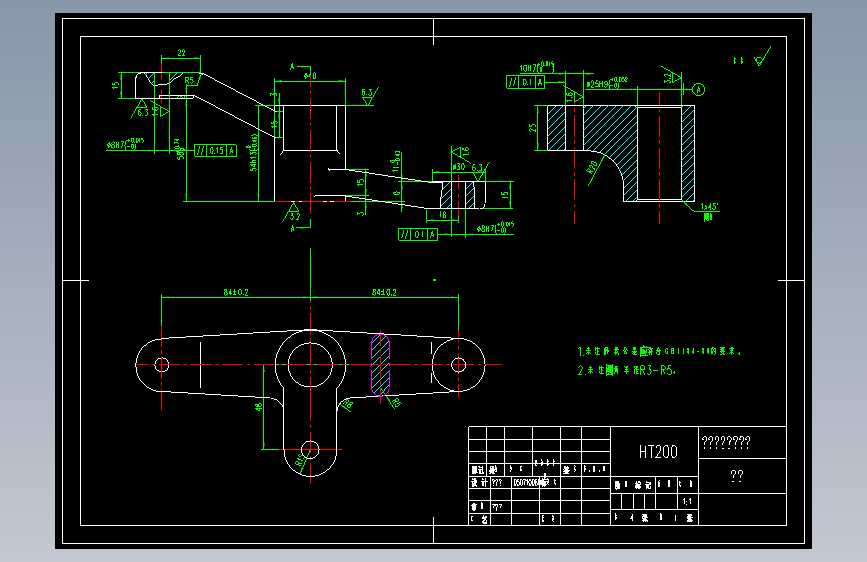
Task: Select the "1:1" scale cell
Action: (x=687, y=501)
